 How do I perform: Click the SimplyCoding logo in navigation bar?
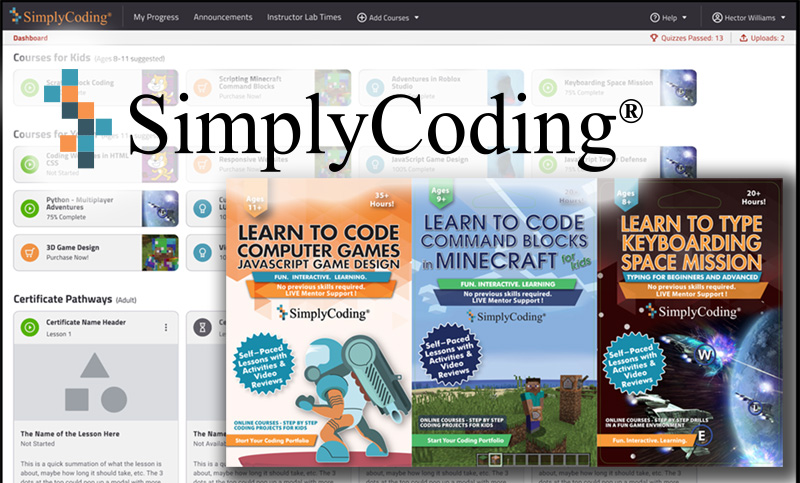[60, 16]
